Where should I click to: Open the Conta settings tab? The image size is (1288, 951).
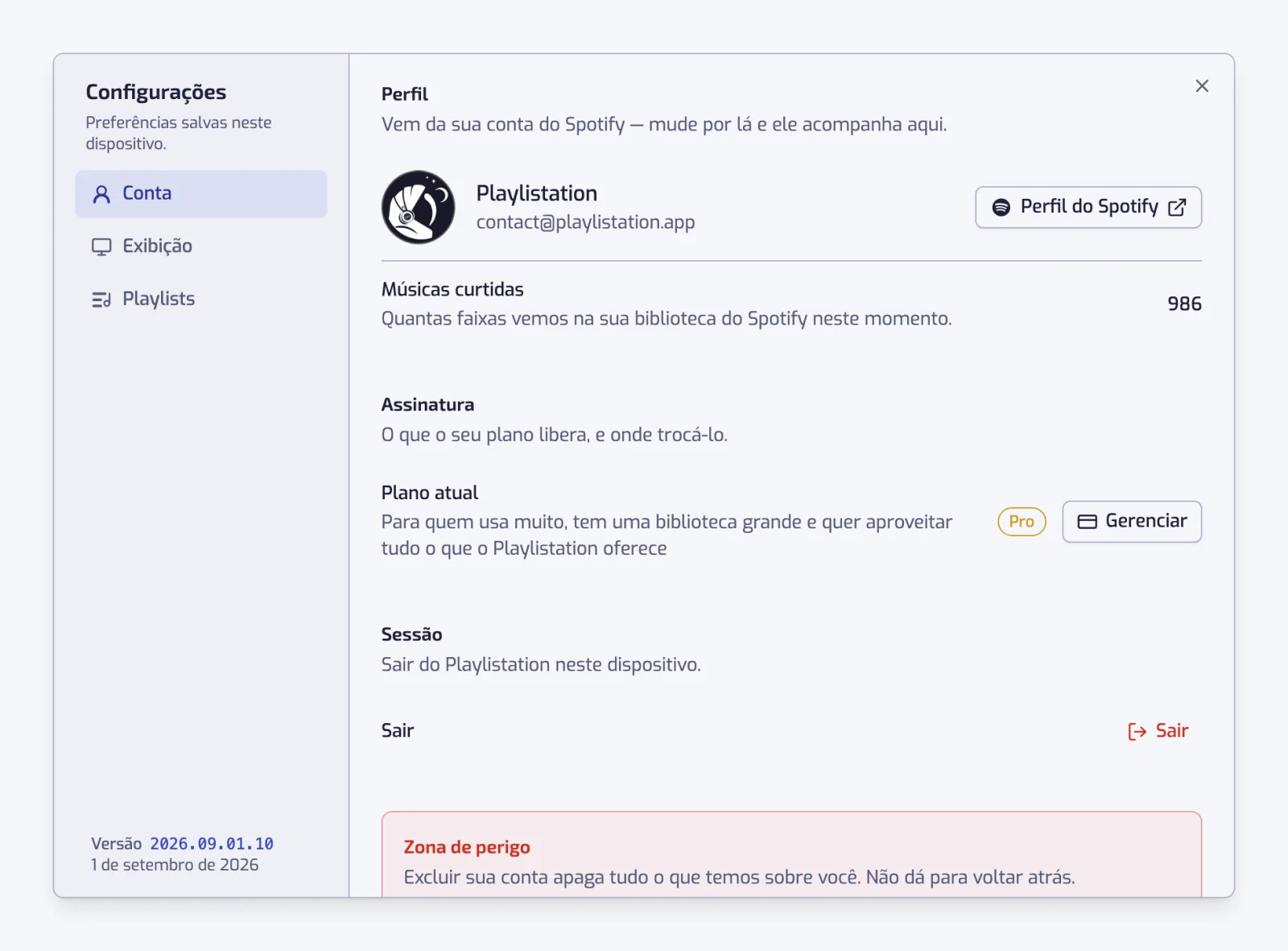201,194
